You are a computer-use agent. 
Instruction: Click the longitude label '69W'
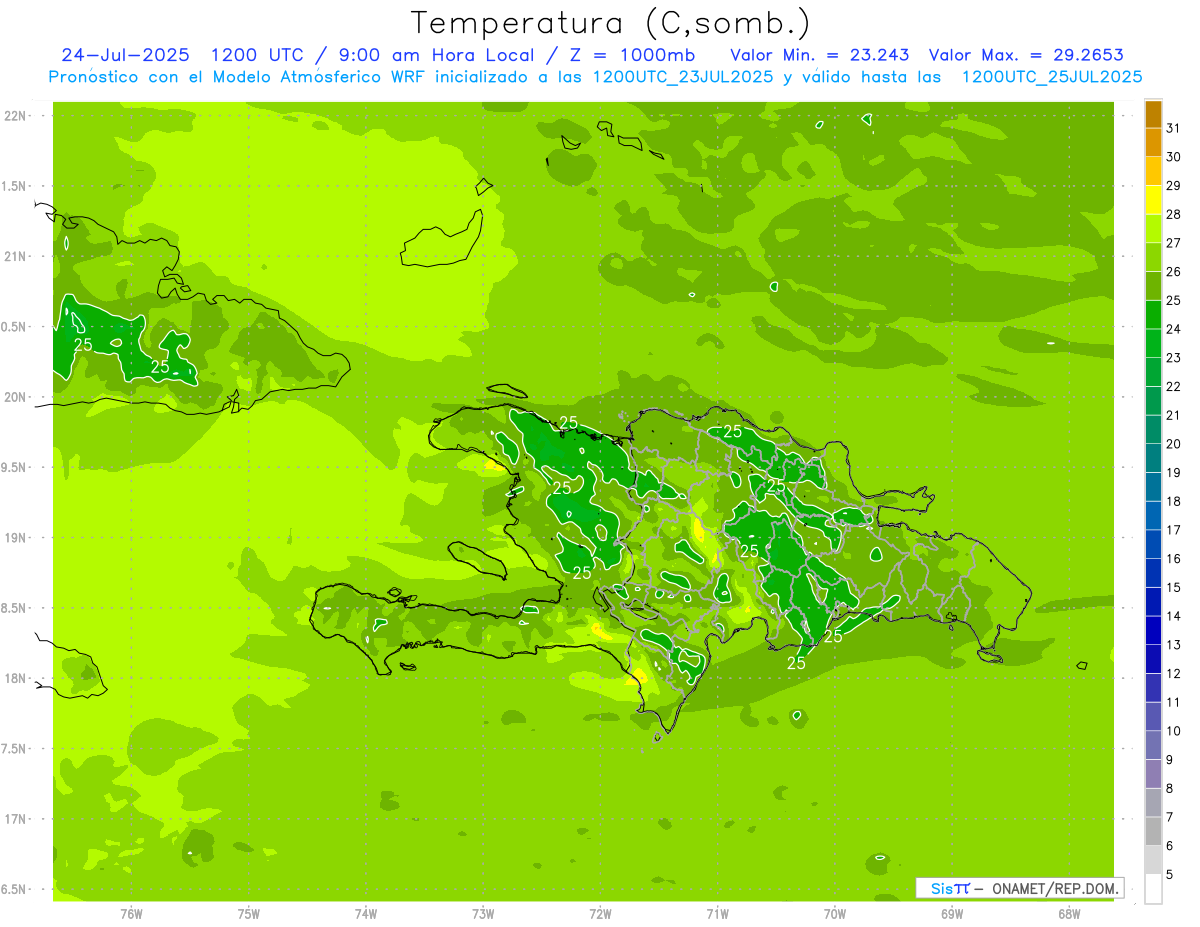(x=952, y=914)
